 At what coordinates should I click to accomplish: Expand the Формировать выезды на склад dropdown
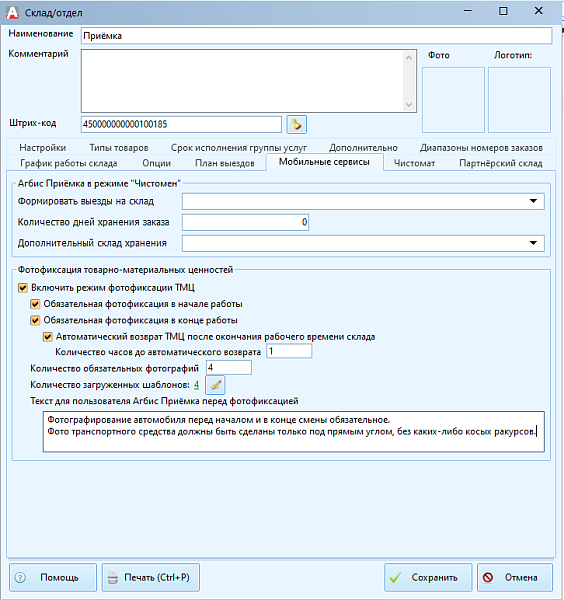(x=533, y=201)
